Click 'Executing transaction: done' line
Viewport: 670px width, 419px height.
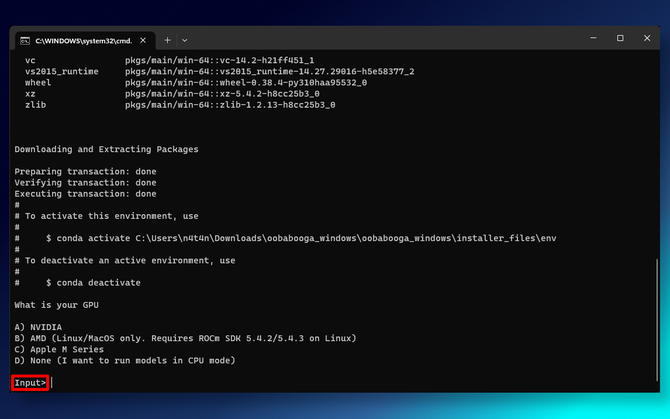click(85, 194)
